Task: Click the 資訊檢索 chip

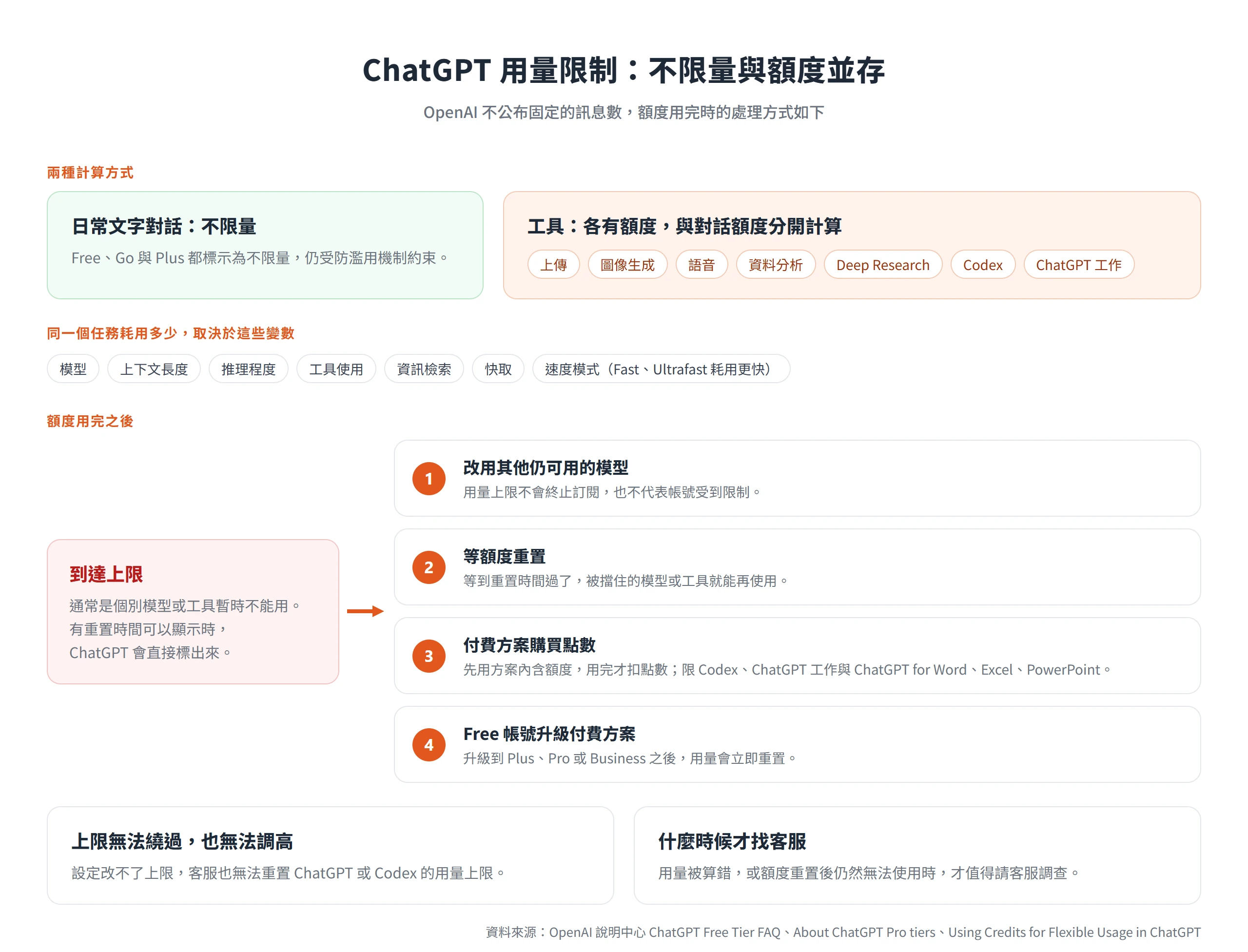Action: point(424,369)
